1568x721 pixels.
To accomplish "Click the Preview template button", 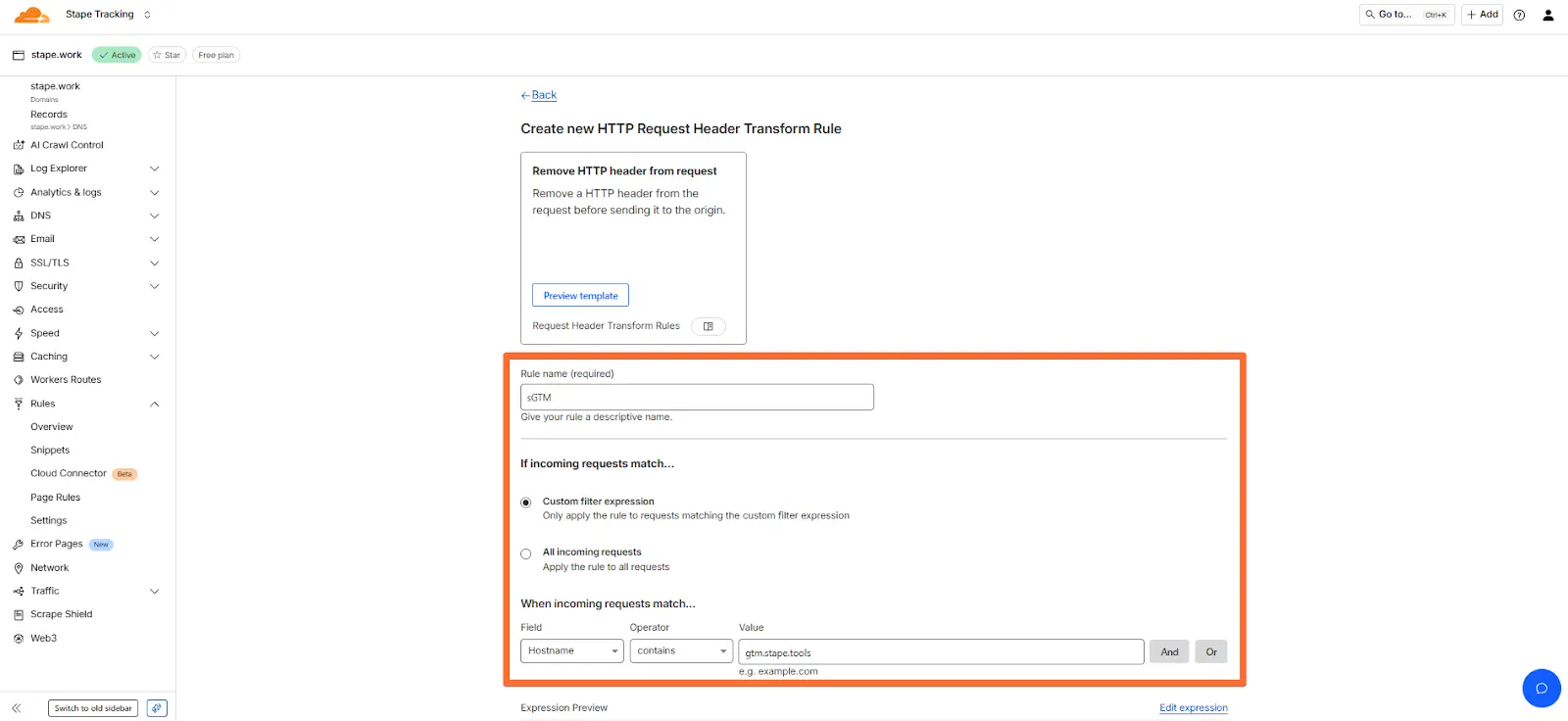I will tap(580, 296).
